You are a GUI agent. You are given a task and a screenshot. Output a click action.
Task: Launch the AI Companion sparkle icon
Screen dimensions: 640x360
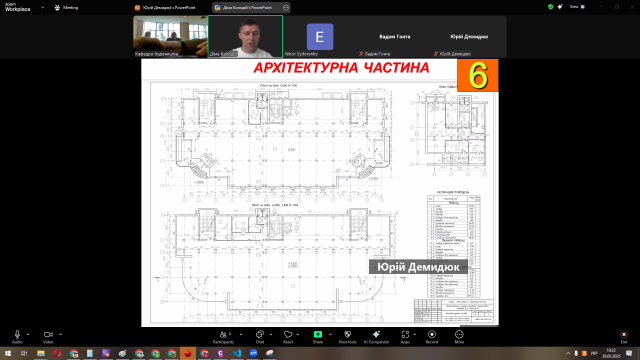coord(376,337)
